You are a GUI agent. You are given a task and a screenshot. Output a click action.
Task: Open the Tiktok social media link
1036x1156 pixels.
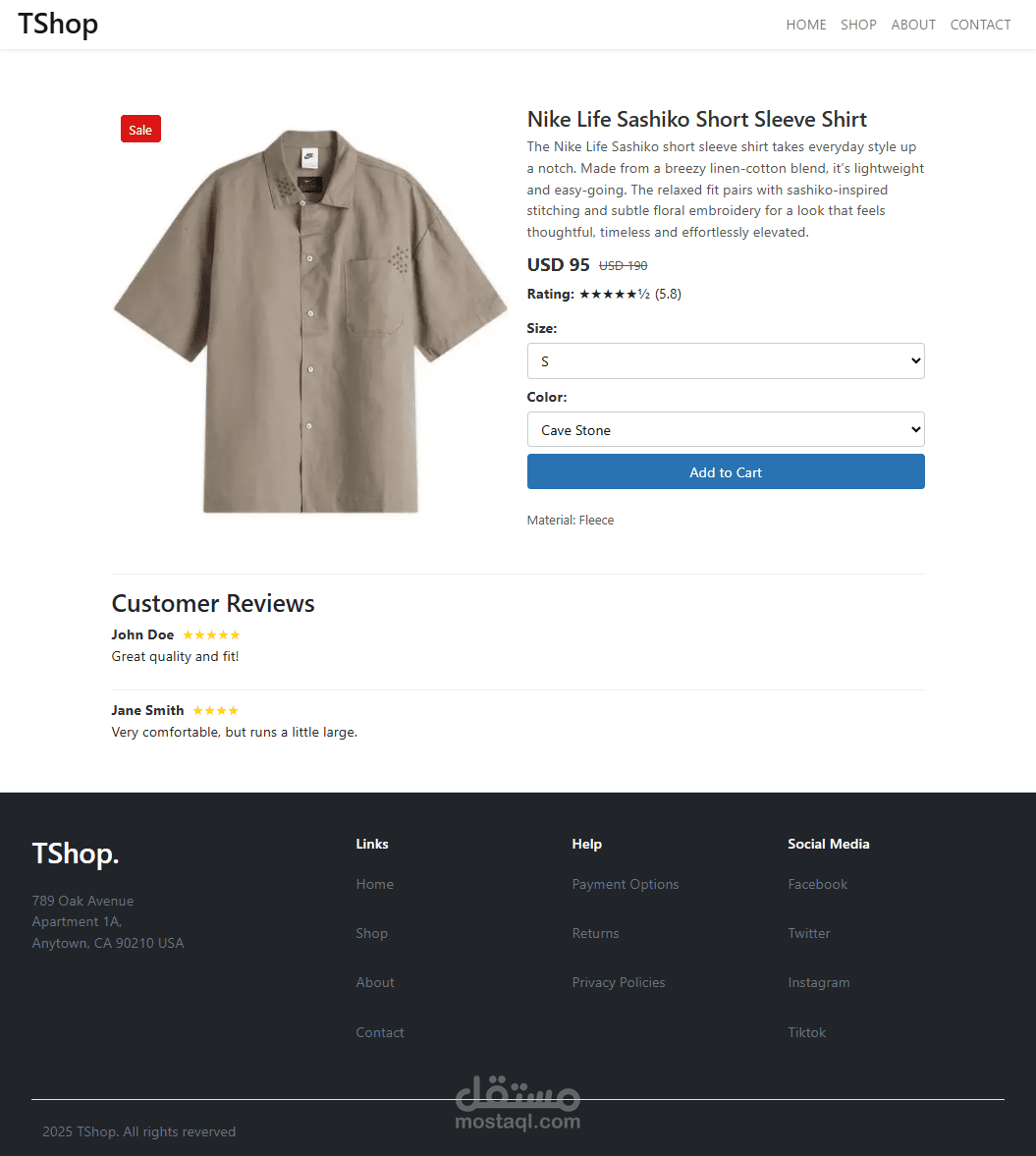point(806,1032)
